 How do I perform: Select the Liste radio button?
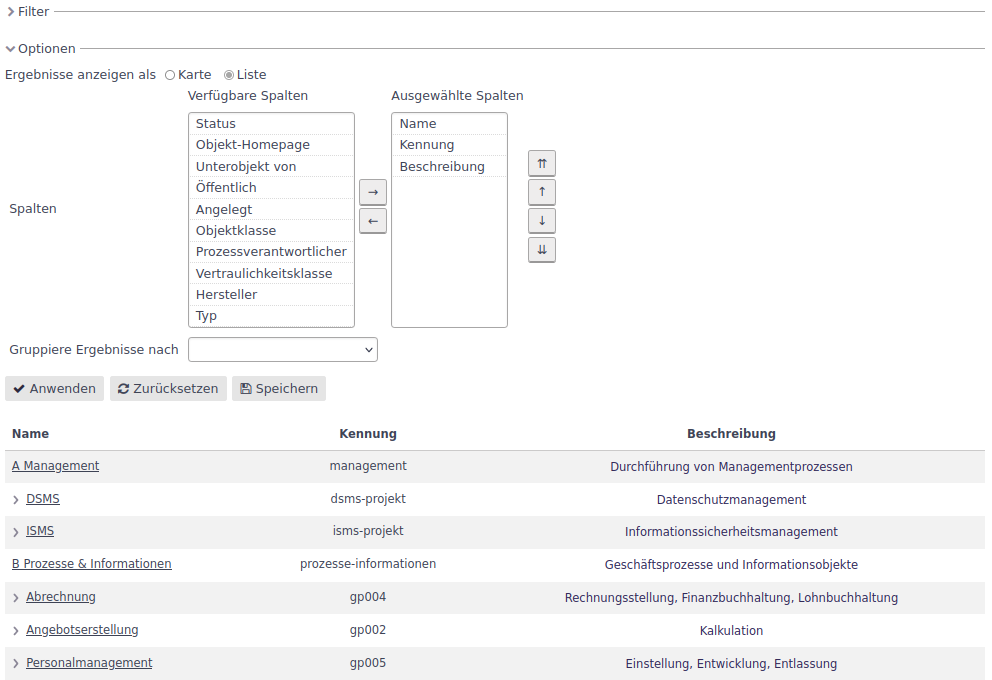pos(228,74)
